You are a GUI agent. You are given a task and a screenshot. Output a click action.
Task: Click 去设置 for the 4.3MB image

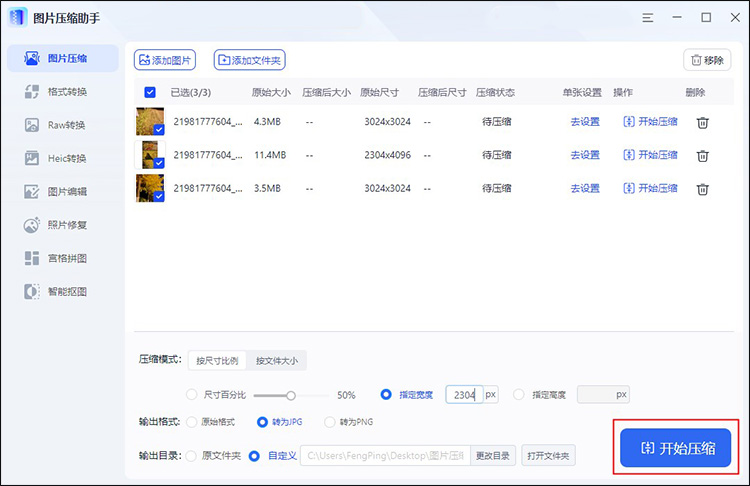click(585, 122)
